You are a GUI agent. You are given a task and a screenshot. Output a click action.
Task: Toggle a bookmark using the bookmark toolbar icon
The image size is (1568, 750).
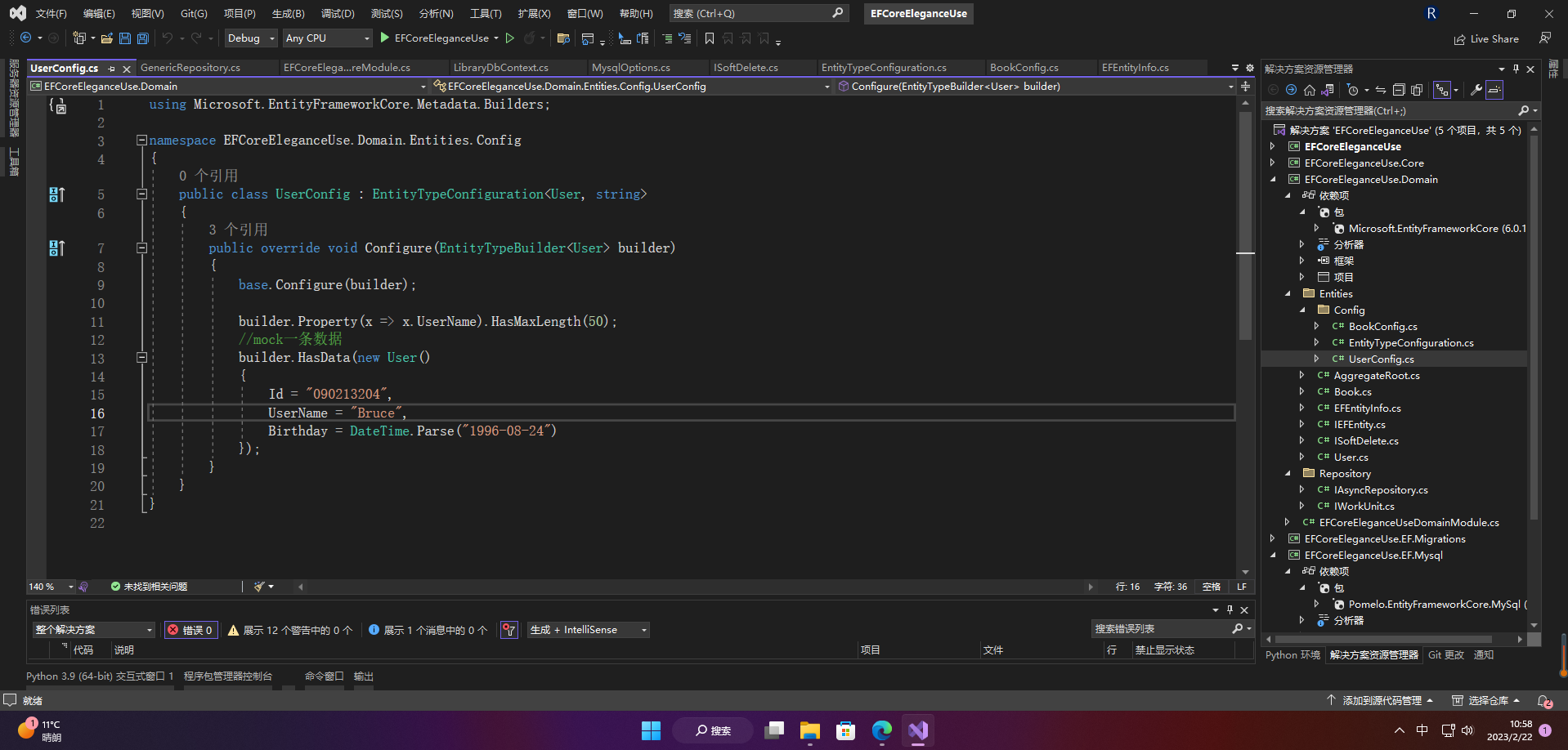[x=710, y=38]
